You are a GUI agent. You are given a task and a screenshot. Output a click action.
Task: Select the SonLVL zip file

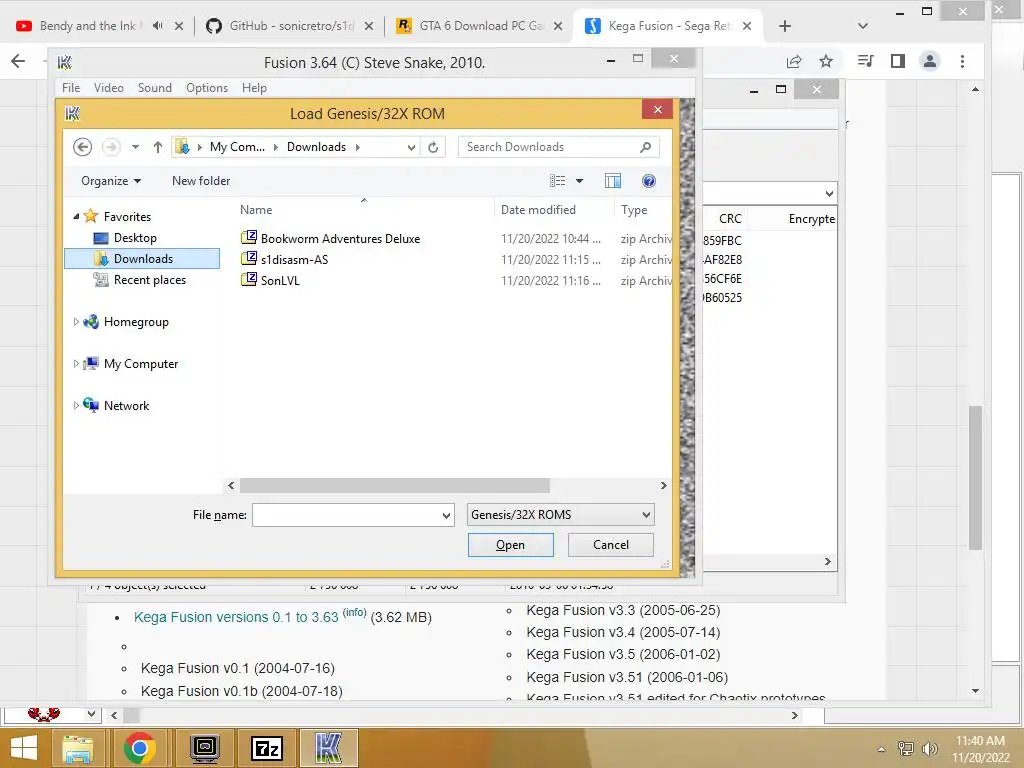coord(280,280)
